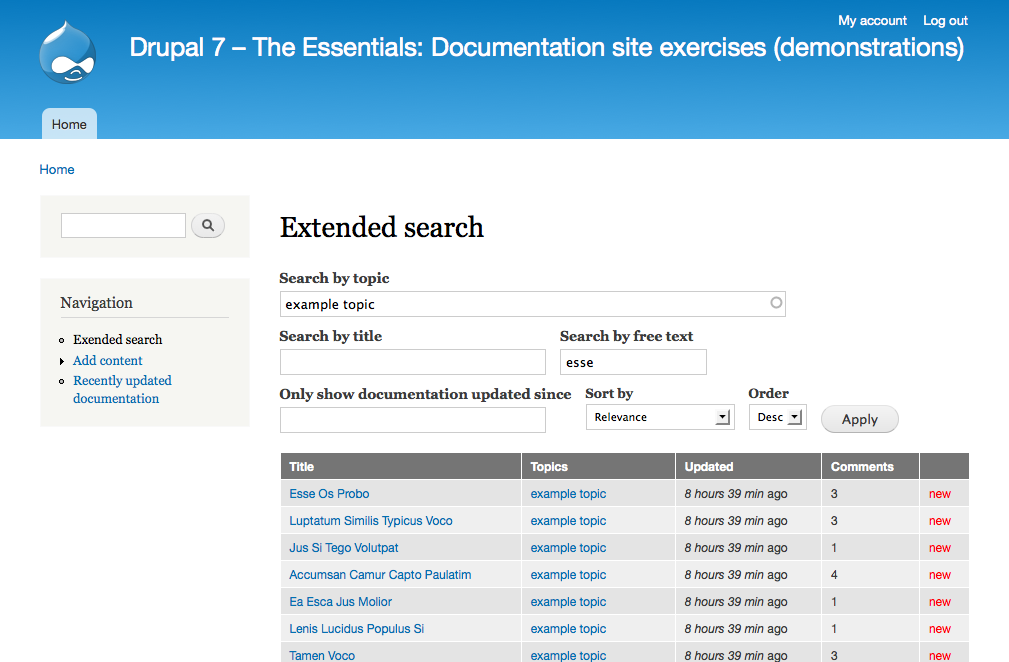Focus the updated since date field
Image resolution: width=1009 pixels, height=662 pixels.
tap(412, 420)
